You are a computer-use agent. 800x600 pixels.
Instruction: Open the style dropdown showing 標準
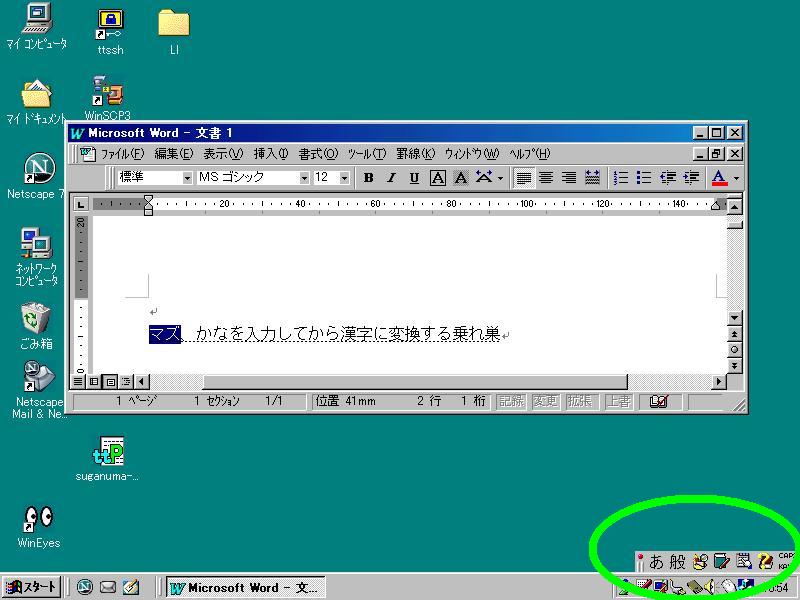point(187,178)
